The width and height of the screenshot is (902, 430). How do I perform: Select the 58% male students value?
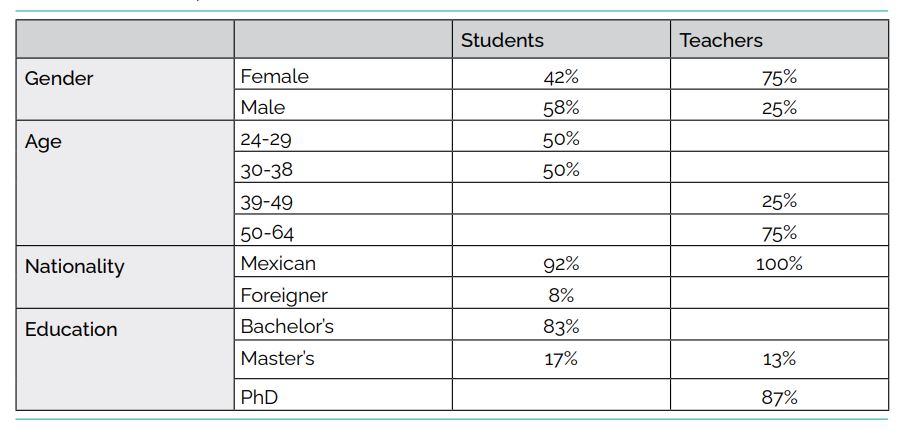561,108
